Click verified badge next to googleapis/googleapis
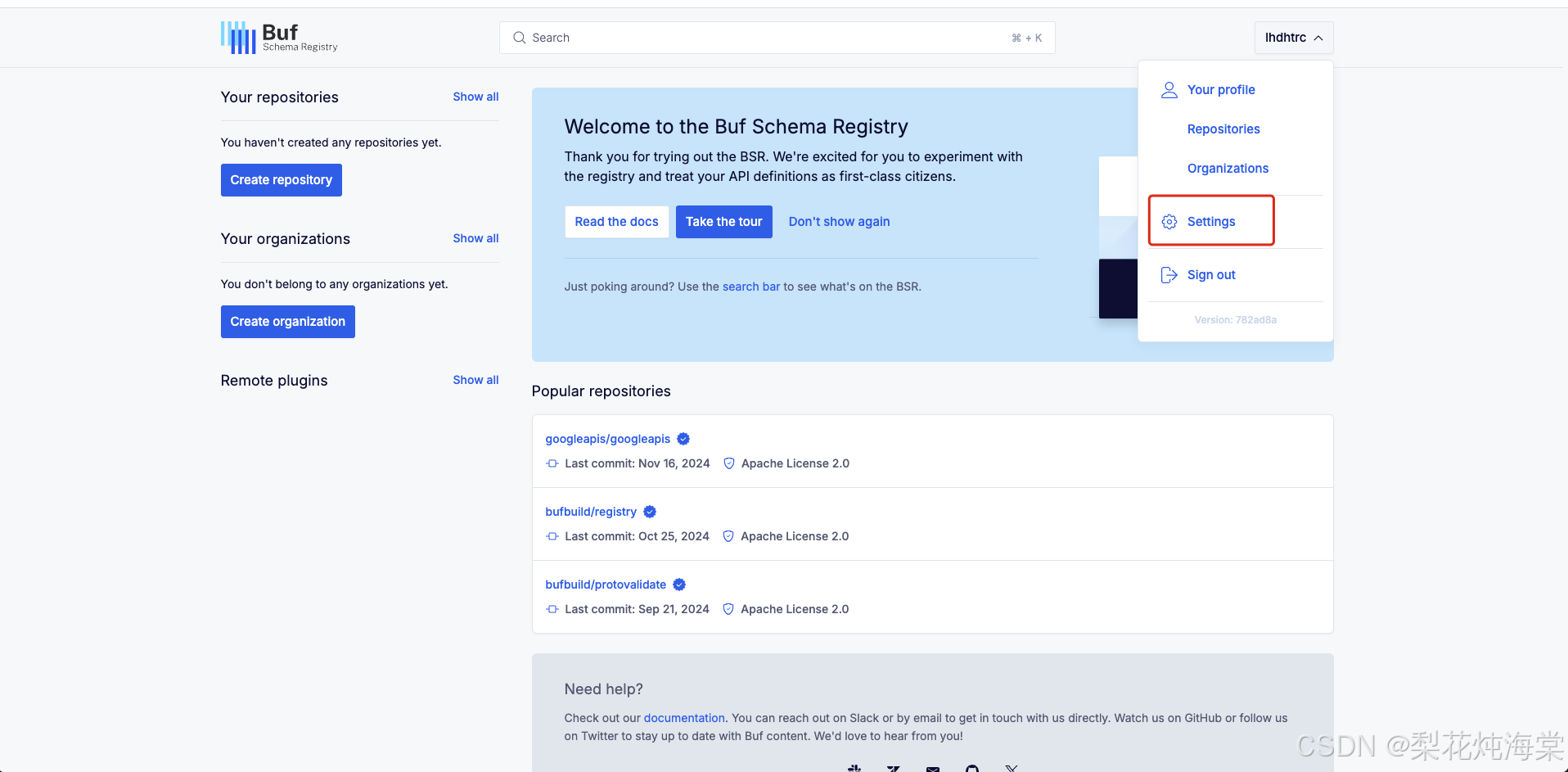The image size is (1568, 772). (x=683, y=439)
